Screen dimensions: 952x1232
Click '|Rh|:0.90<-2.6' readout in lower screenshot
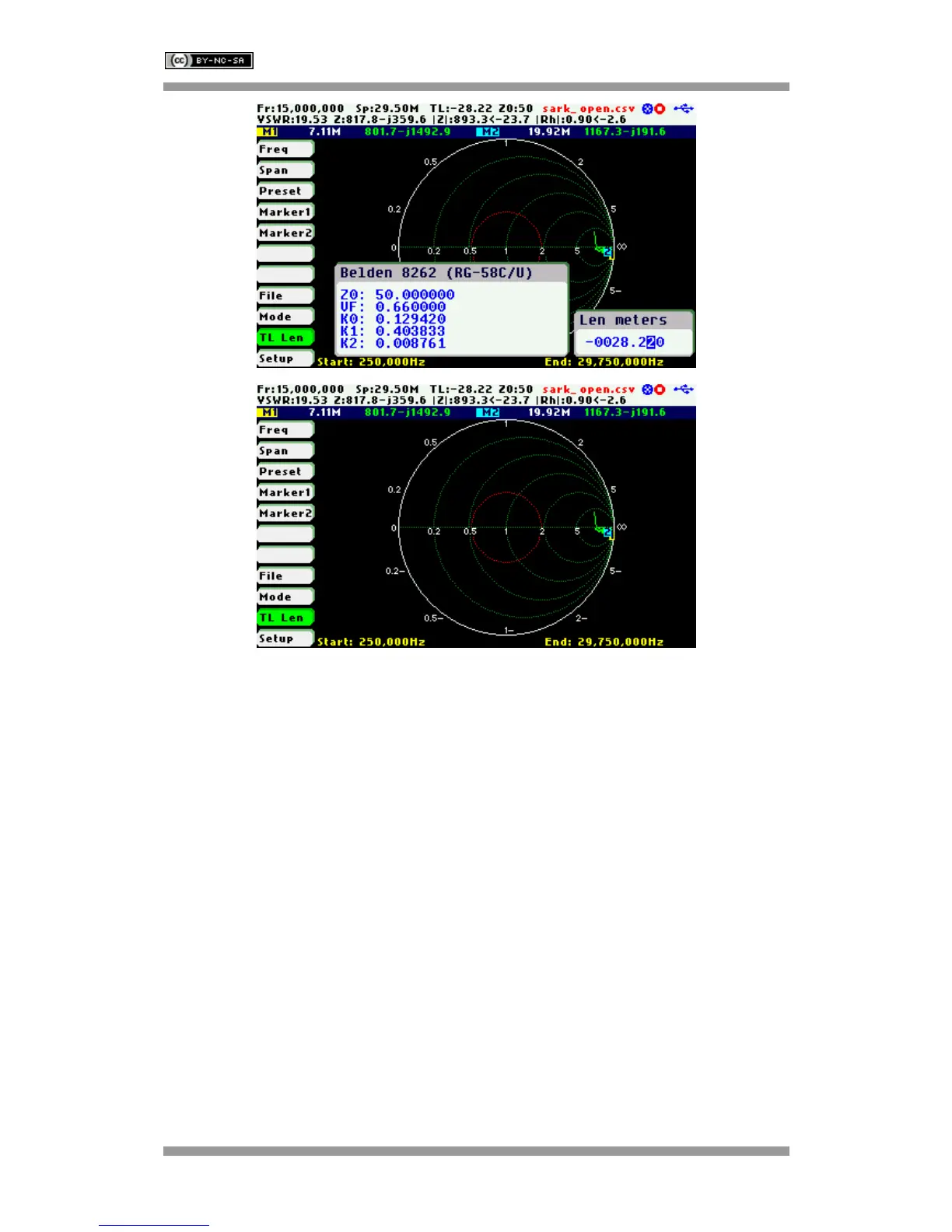click(x=581, y=400)
